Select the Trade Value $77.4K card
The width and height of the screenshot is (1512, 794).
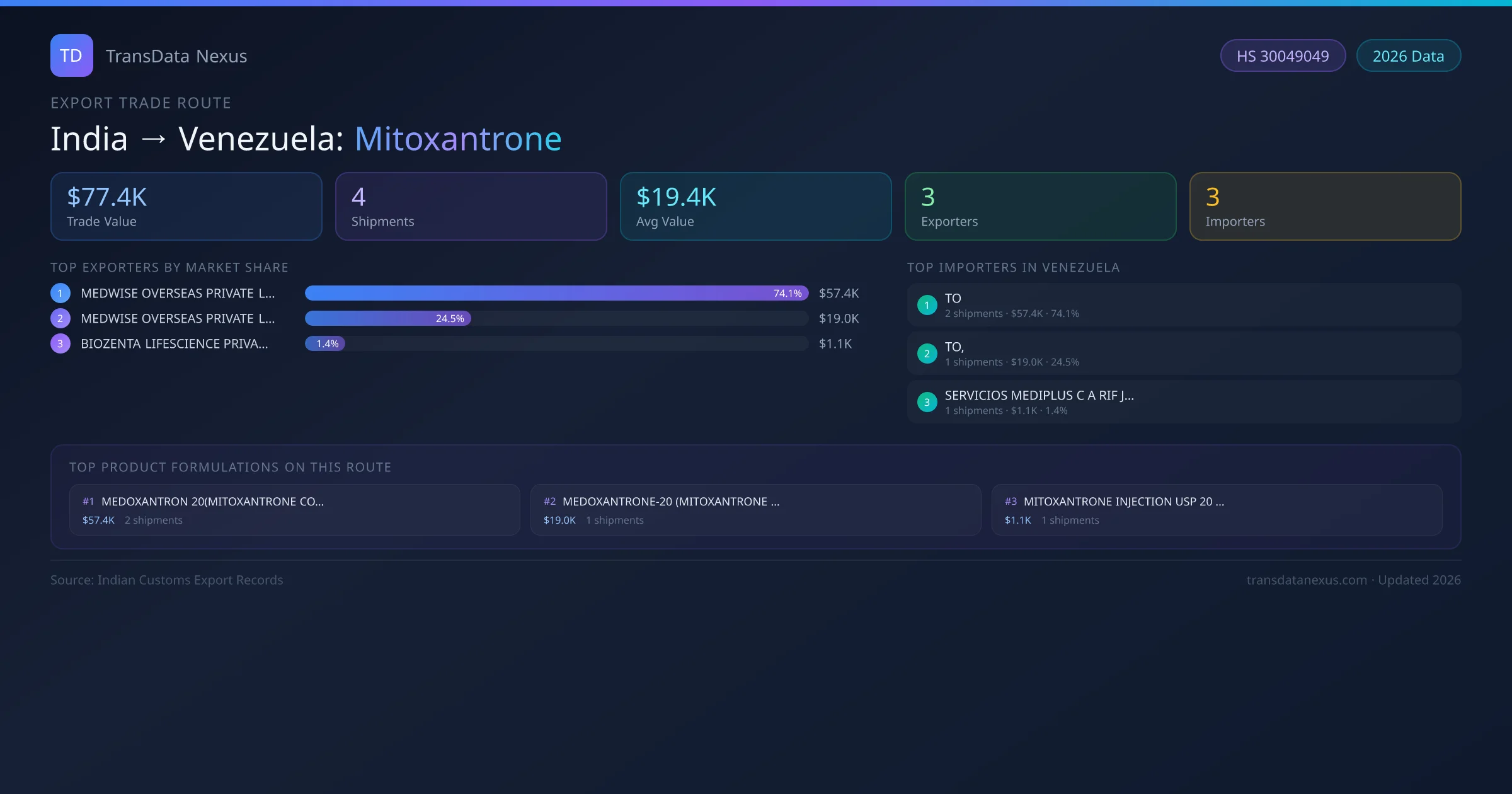[x=186, y=206]
